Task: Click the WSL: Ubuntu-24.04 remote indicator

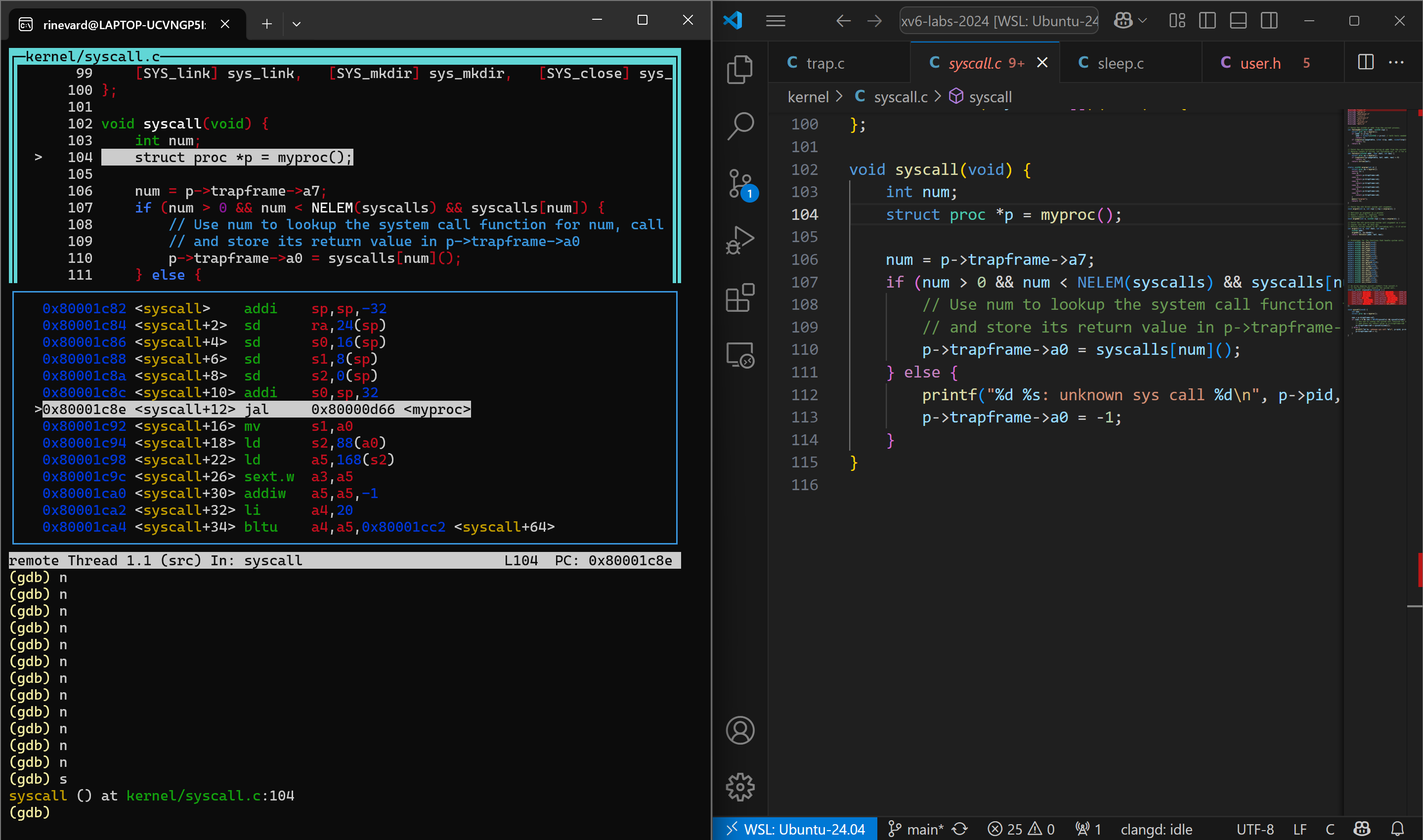Action: tap(795, 829)
